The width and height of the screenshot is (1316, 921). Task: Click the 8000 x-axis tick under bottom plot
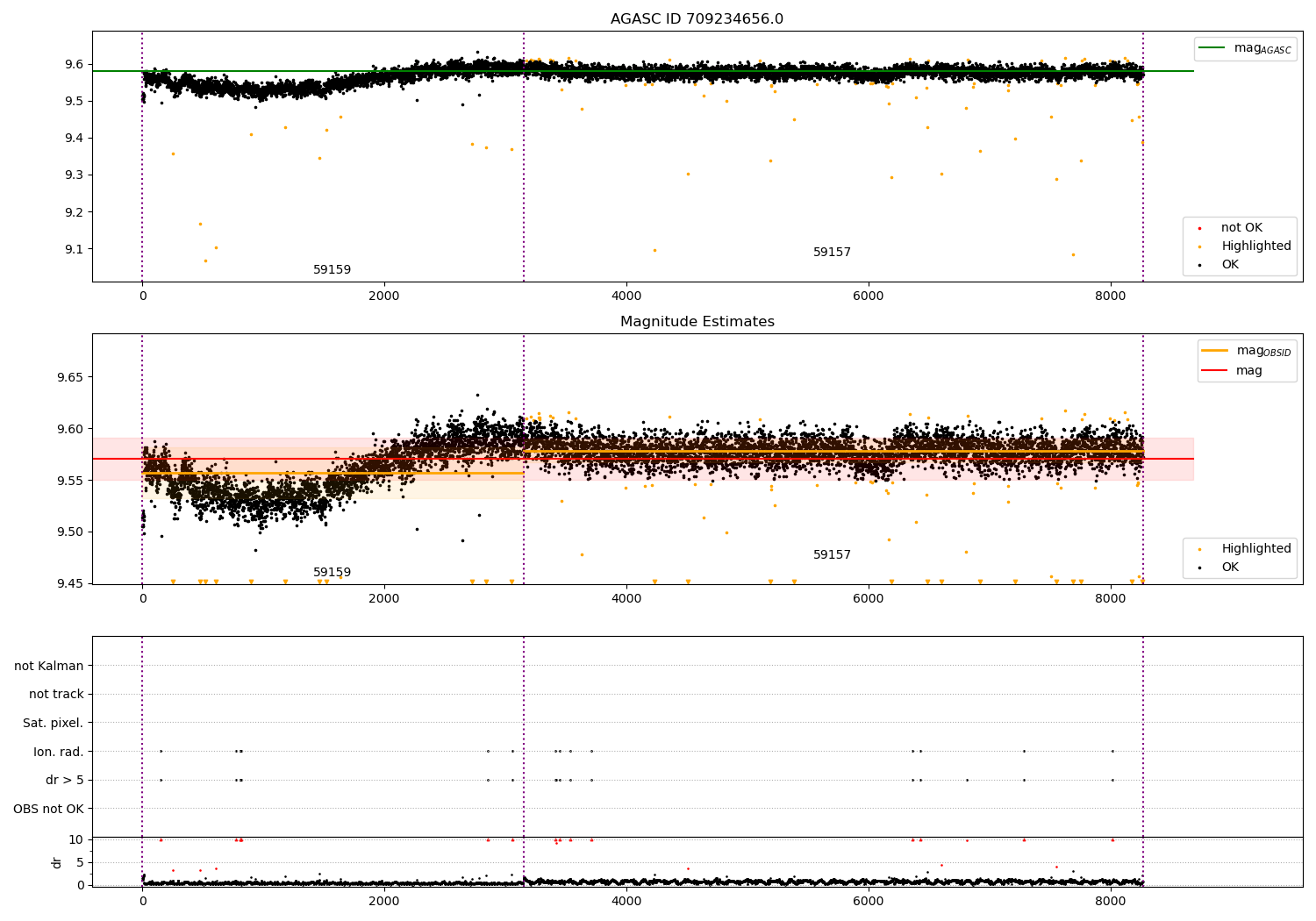point(1111,902)
